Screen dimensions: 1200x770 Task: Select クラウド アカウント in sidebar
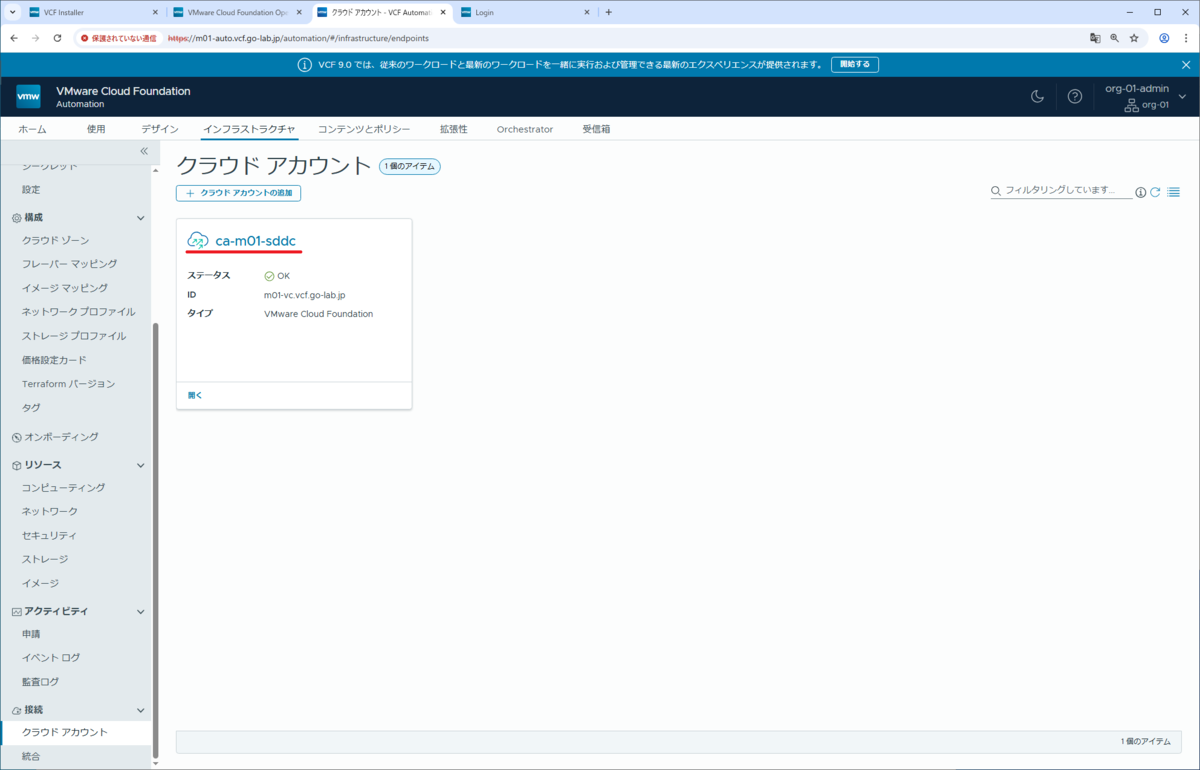[x=65, y=732]
